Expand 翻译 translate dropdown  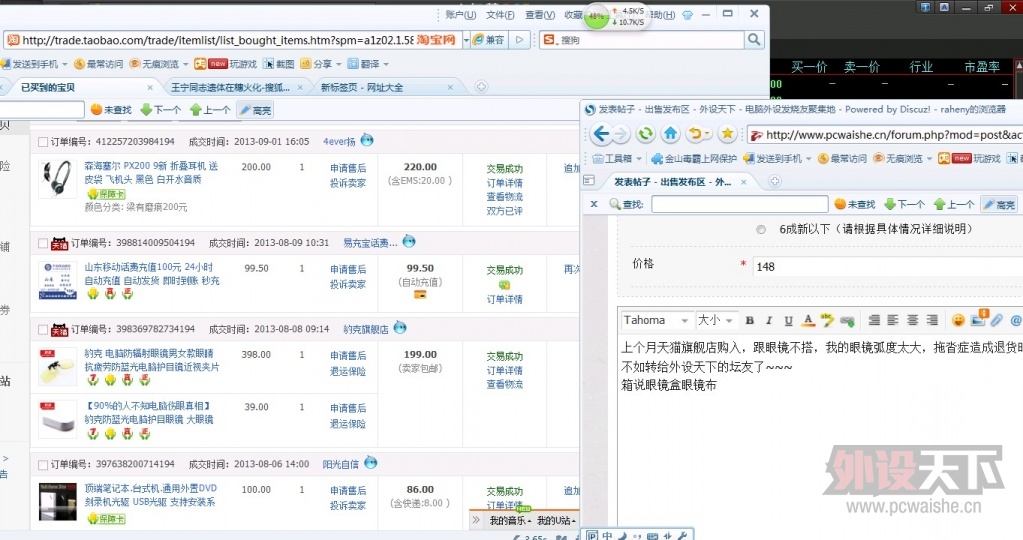point(386,64)
